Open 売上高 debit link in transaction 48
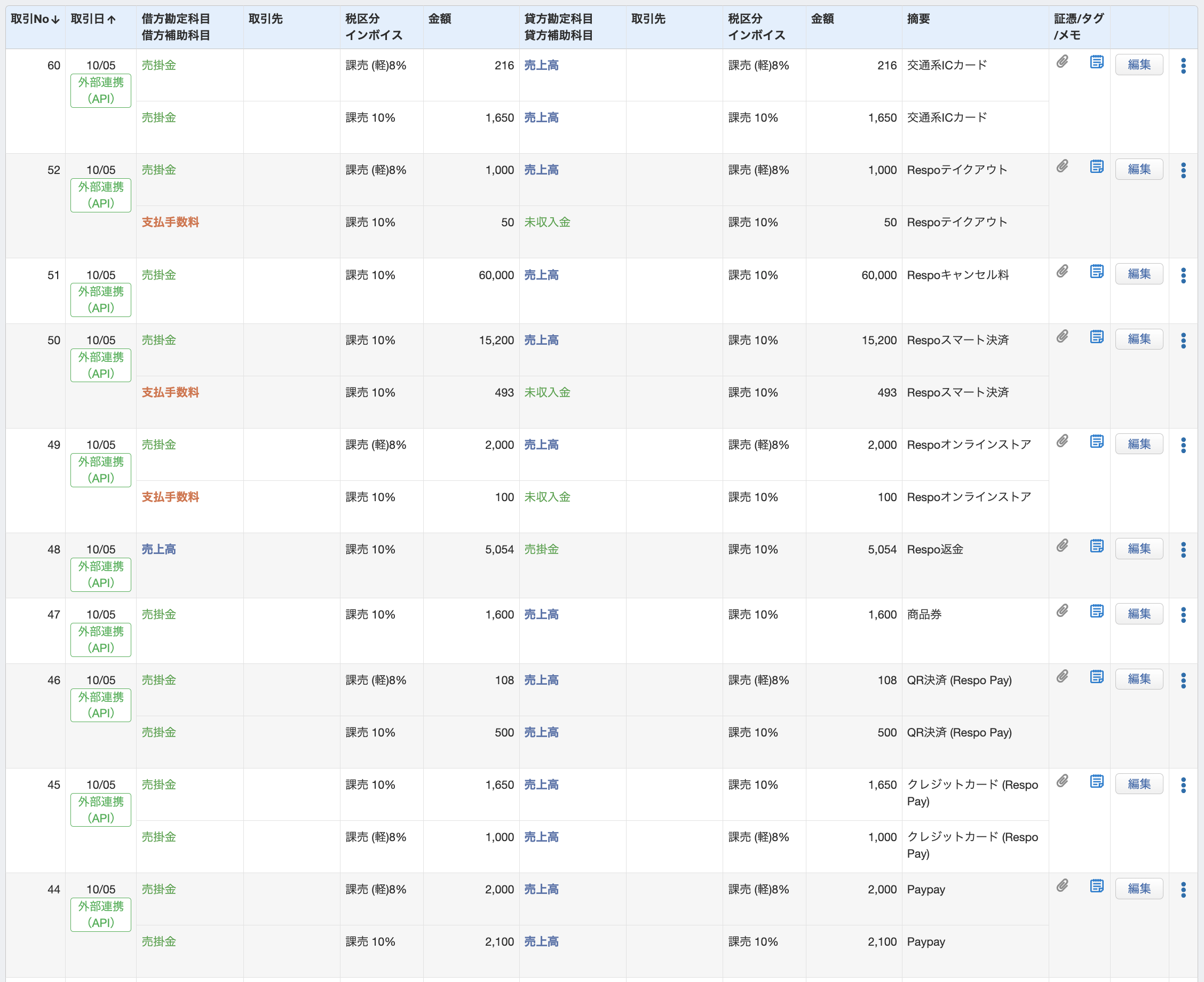 (159, 549)
